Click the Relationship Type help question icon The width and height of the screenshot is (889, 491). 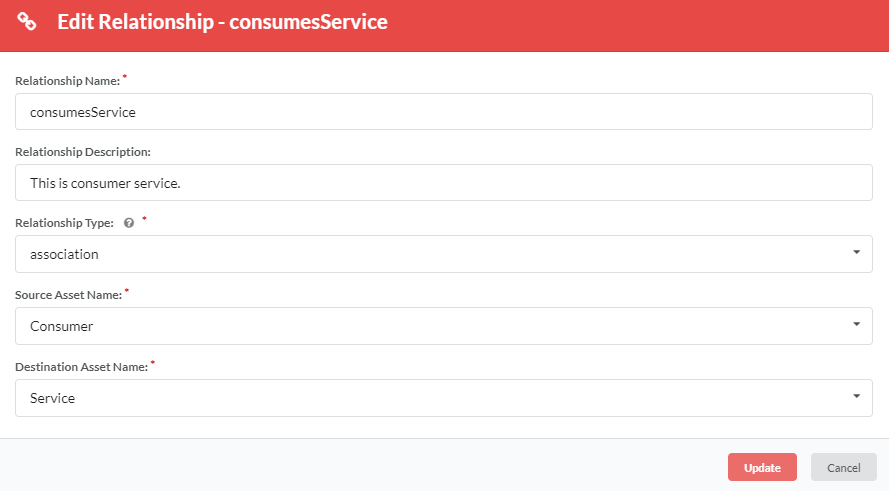129,223
